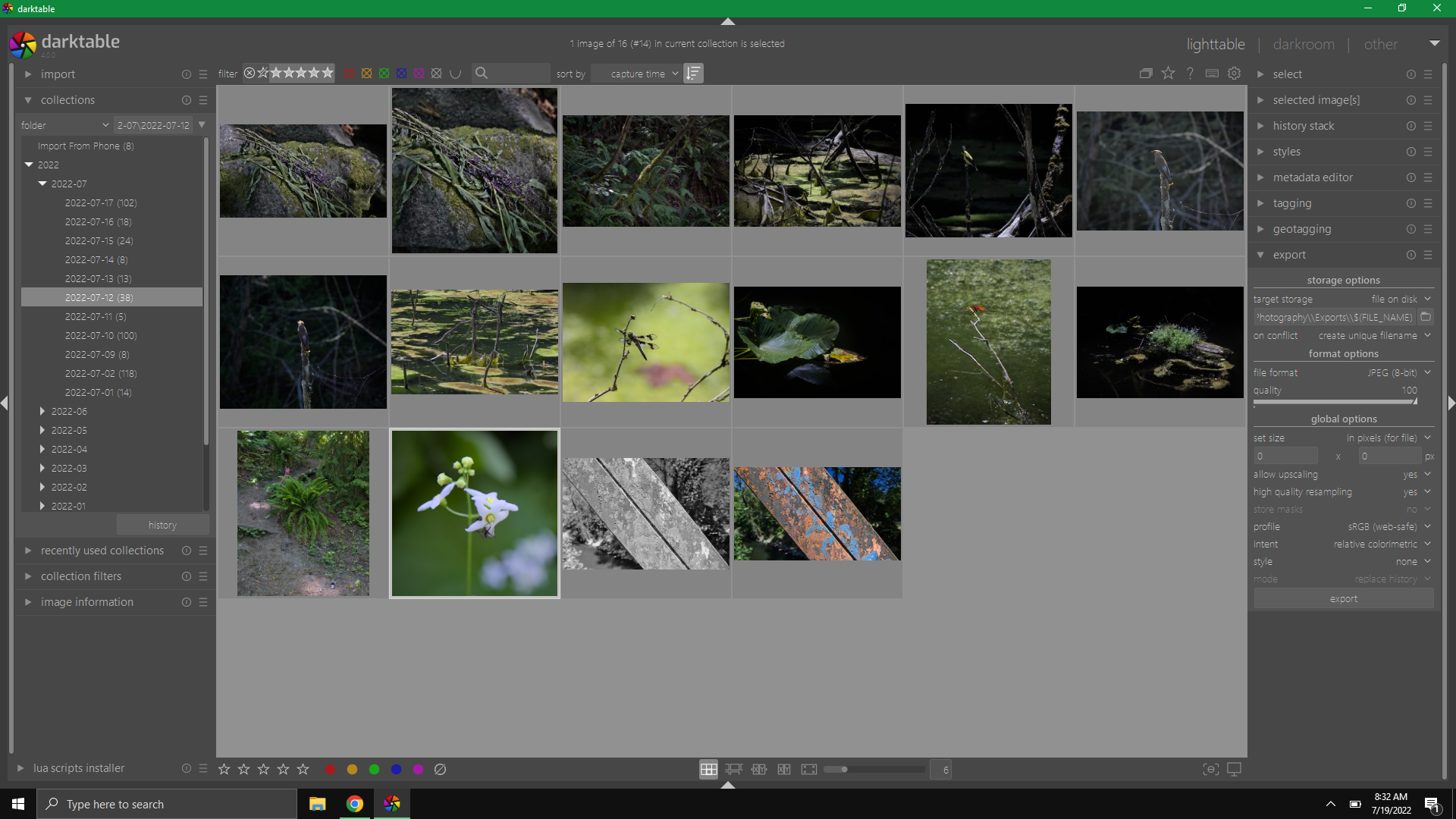Screen dimensions: 1456x819
Task: Switch to the darkroom view
Action: [x=1304, y=44]
